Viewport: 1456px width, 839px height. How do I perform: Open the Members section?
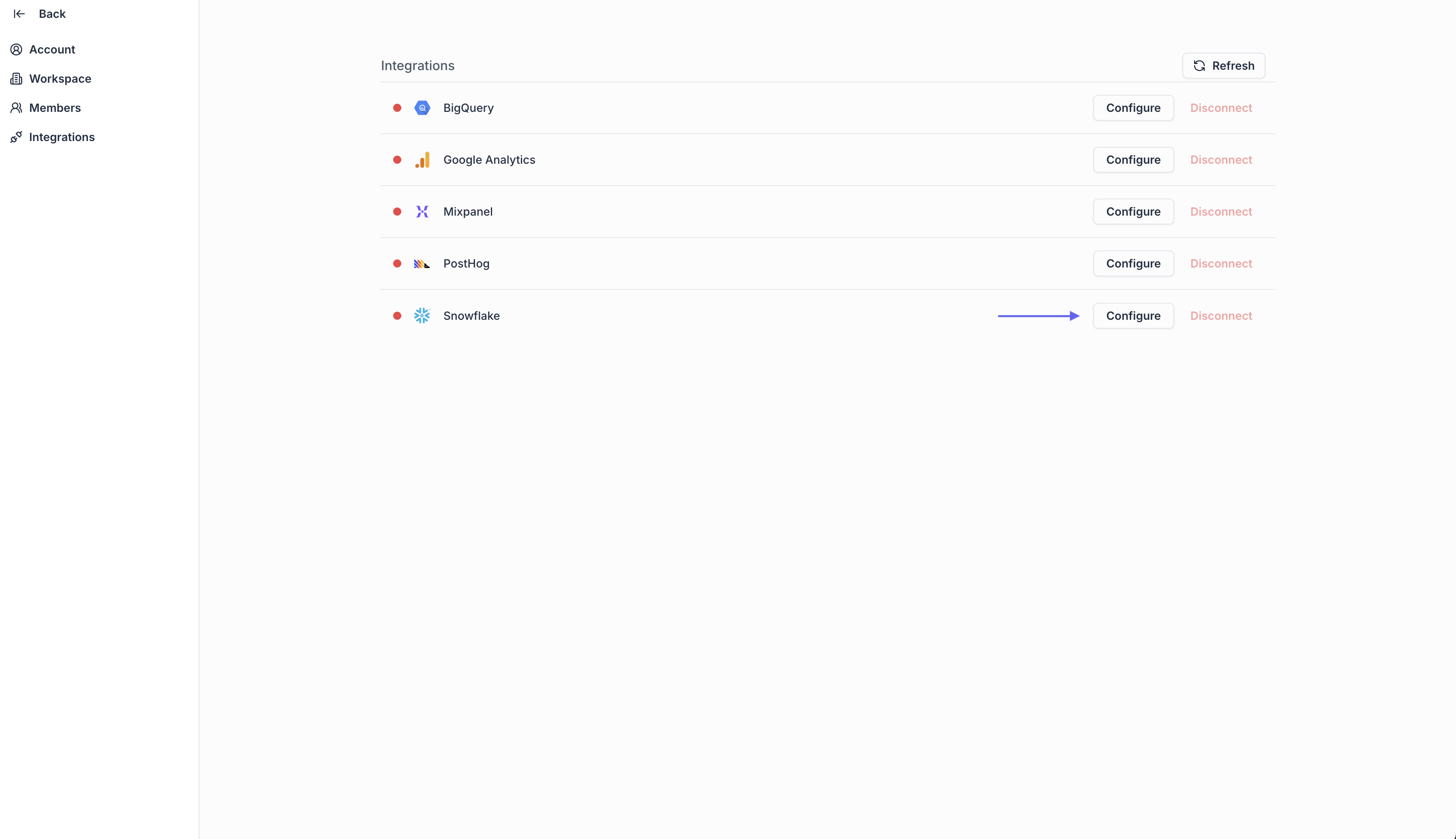55,108
